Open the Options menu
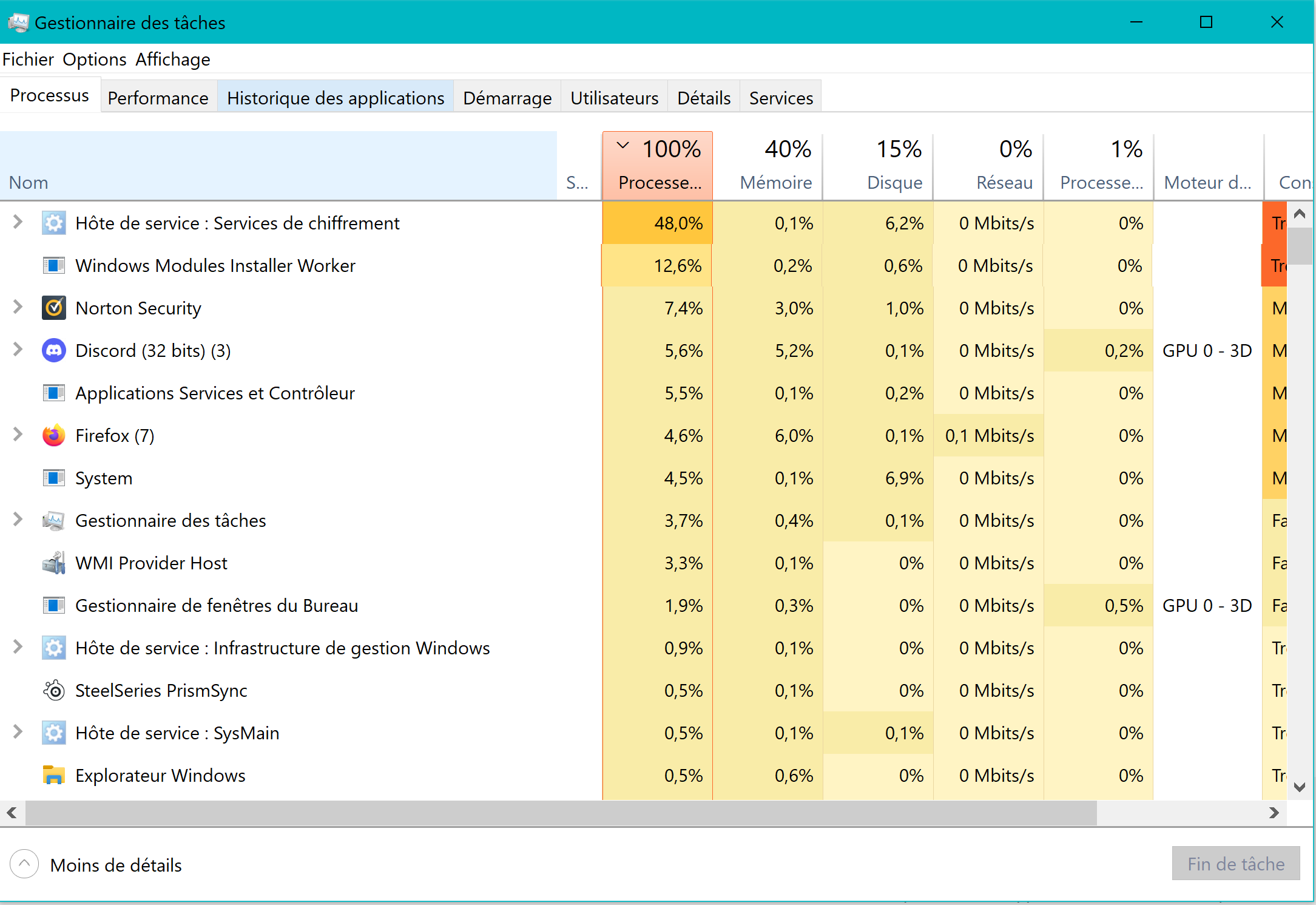1316x905 pixels. pos(94,59)
